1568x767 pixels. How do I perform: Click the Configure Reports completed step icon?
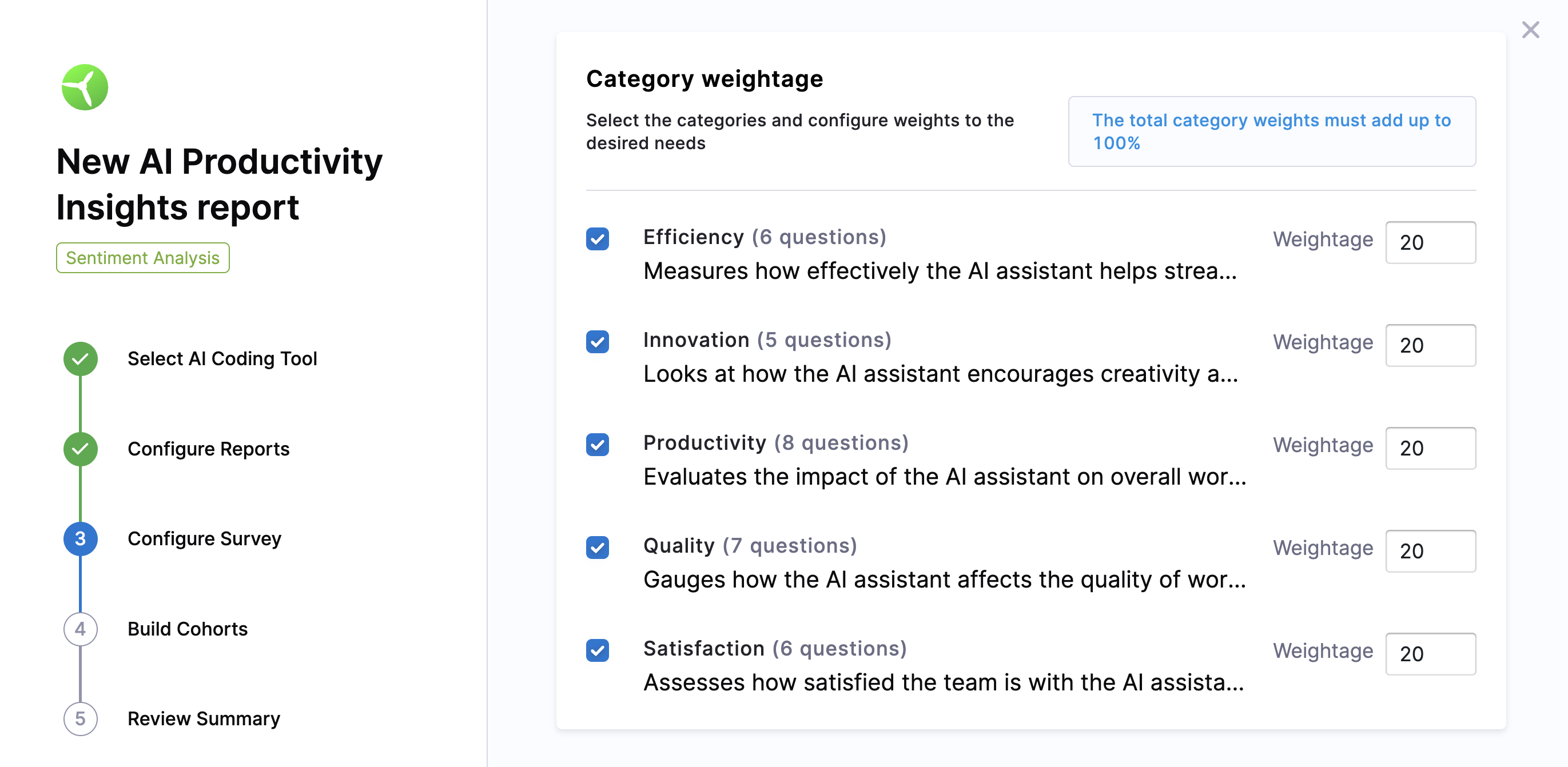pos(81,449)
